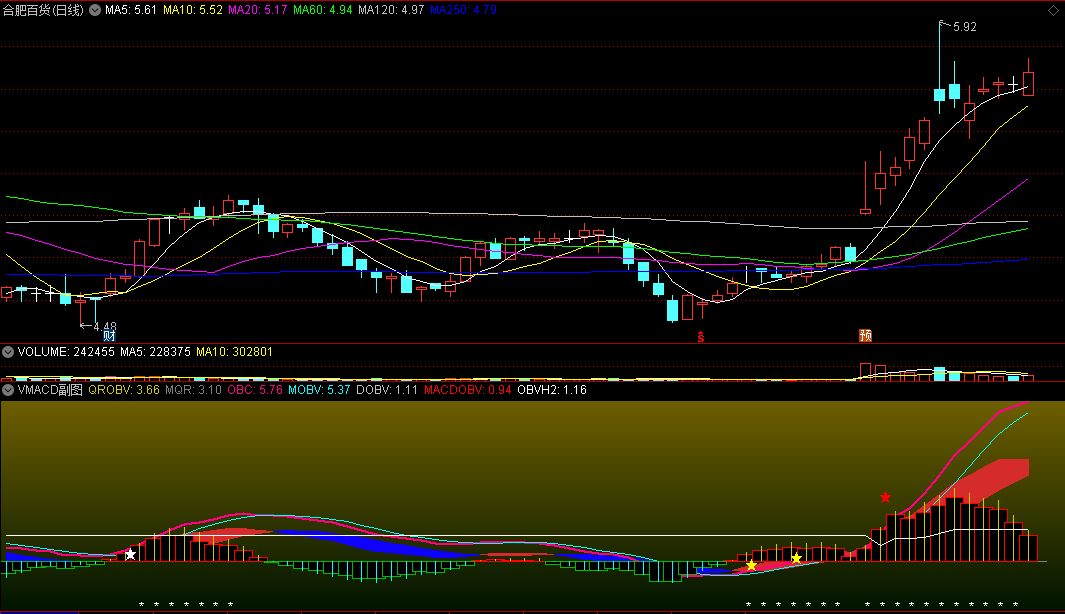
Task: Click the yellow MA10: 5.52 label
Action: click(193, 10)
